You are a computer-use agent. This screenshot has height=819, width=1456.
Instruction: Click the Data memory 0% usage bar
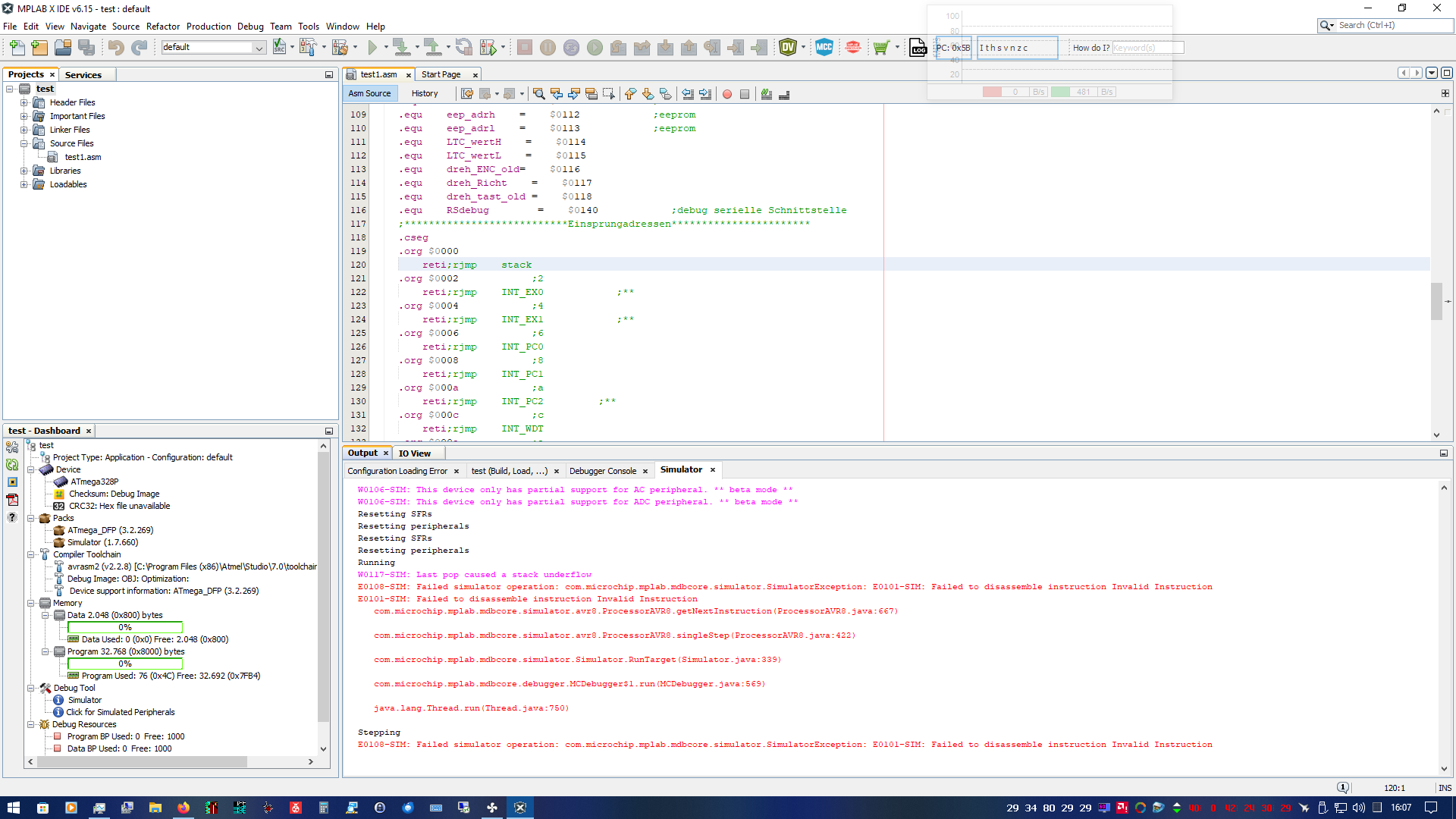click(x=125, y=627)
